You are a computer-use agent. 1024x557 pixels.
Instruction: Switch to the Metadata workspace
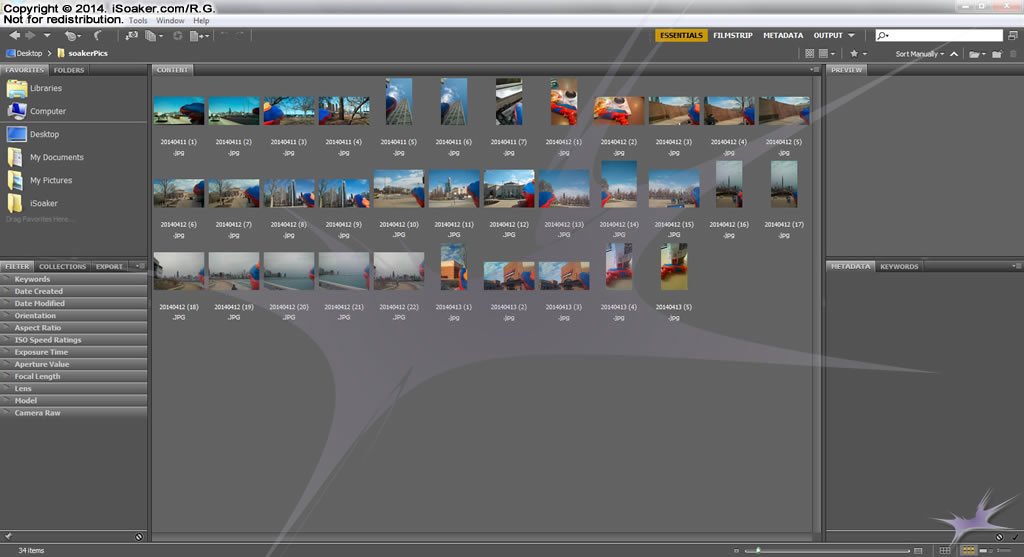coord(783,35)
